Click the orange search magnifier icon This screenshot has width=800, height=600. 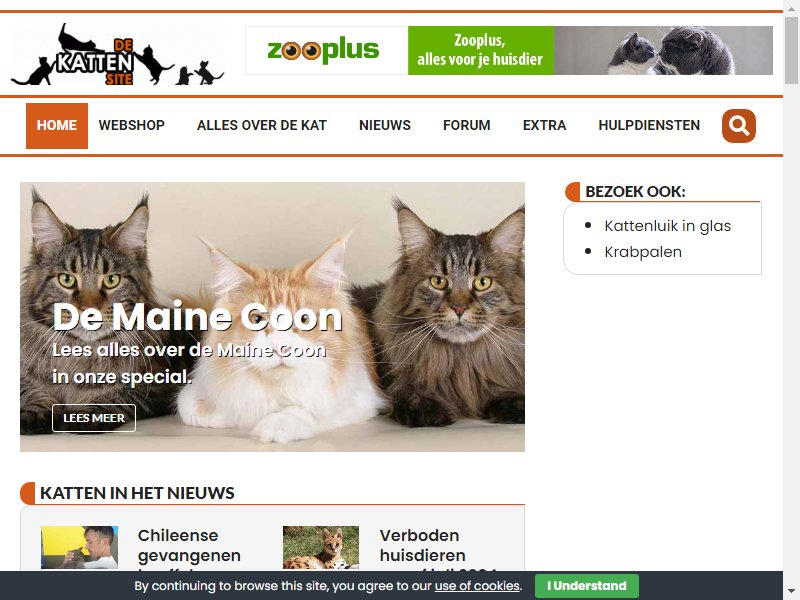[738, 126]
